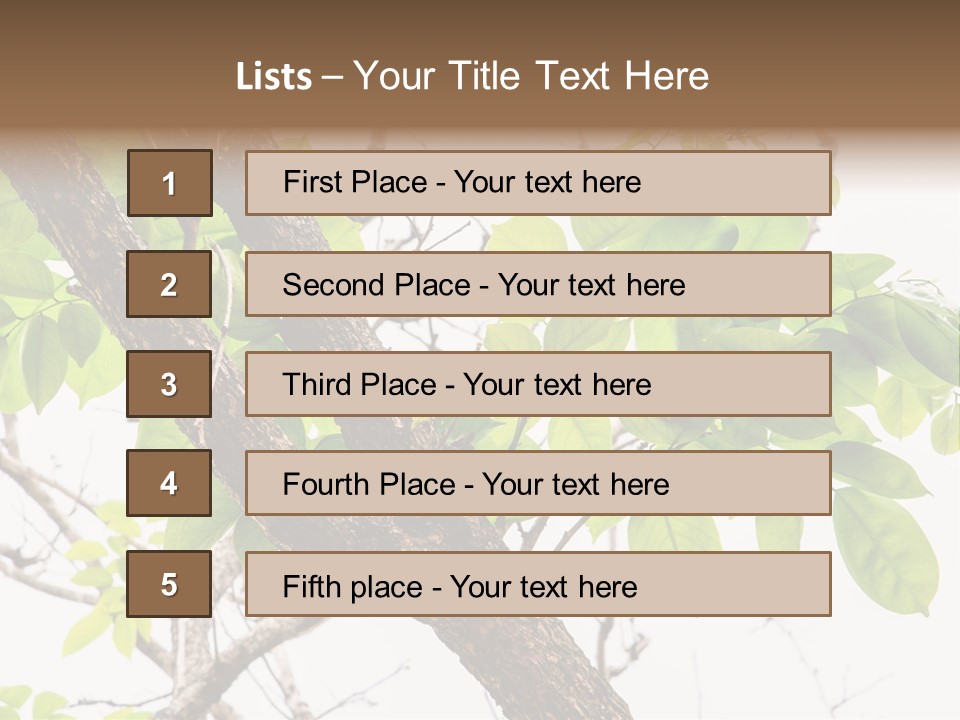Click the bold word 'Lists' in the title

(273, 76)
